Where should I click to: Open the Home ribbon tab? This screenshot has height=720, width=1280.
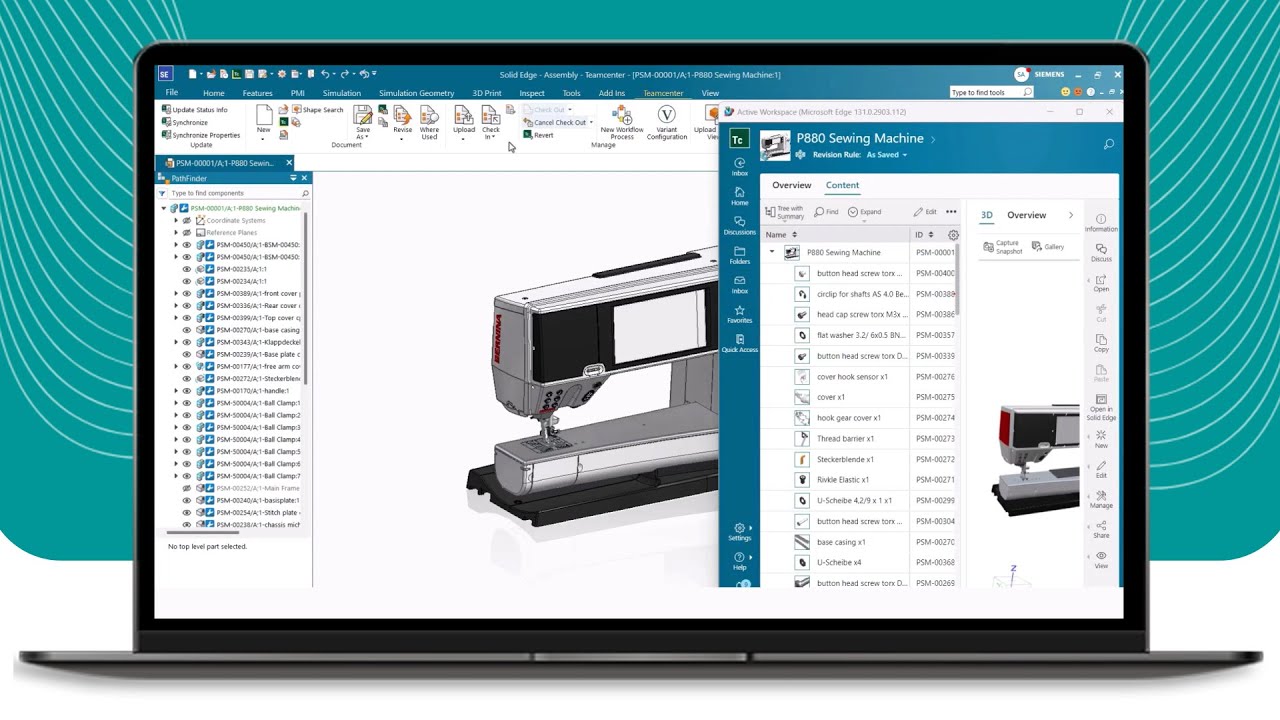214,93
